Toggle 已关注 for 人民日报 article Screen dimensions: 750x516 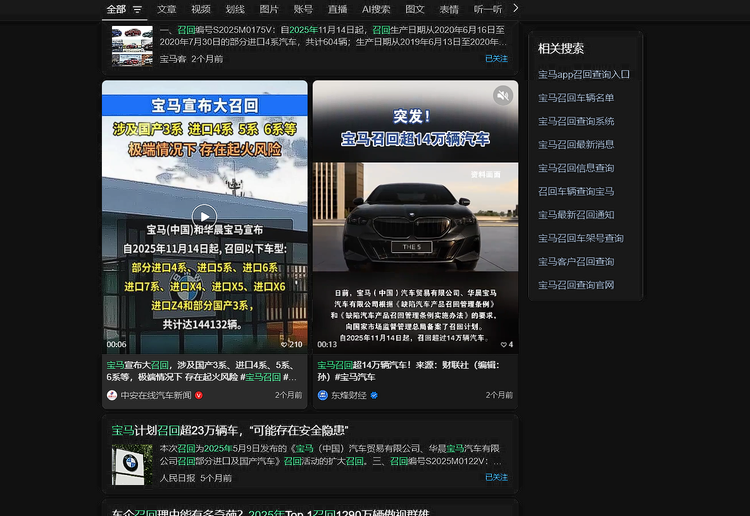[496, 478]
